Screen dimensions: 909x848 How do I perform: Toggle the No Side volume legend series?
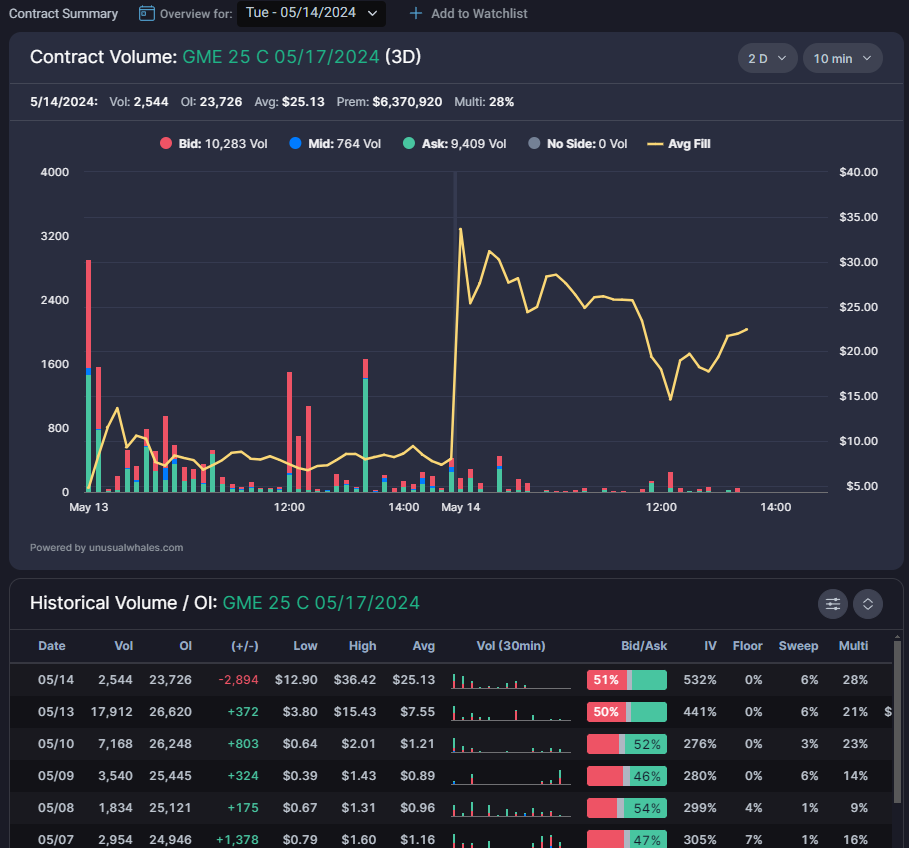(x=577, y=144)
